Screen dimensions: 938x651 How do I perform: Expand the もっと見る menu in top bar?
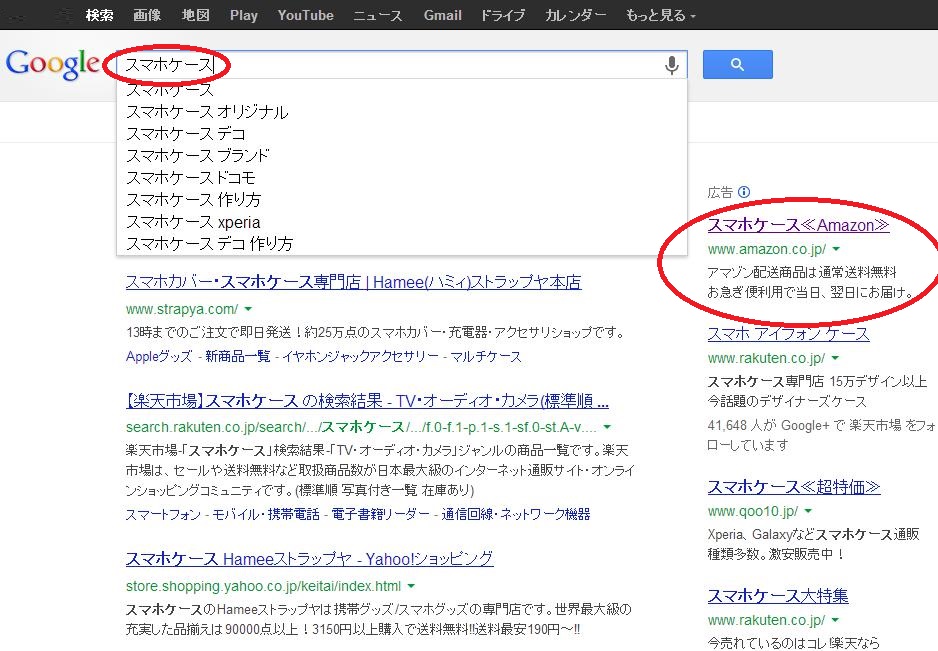pyautogui.click(x=660, y=15)
